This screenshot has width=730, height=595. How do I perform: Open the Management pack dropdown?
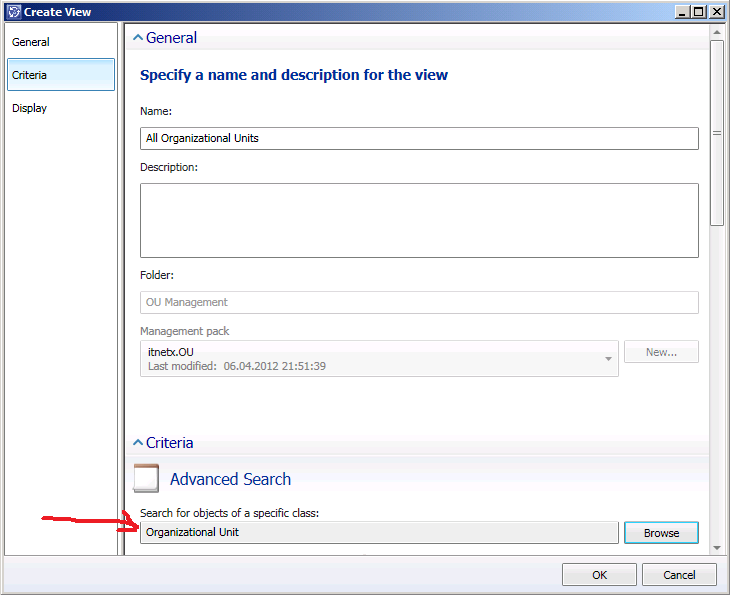(x=608, y=358)
